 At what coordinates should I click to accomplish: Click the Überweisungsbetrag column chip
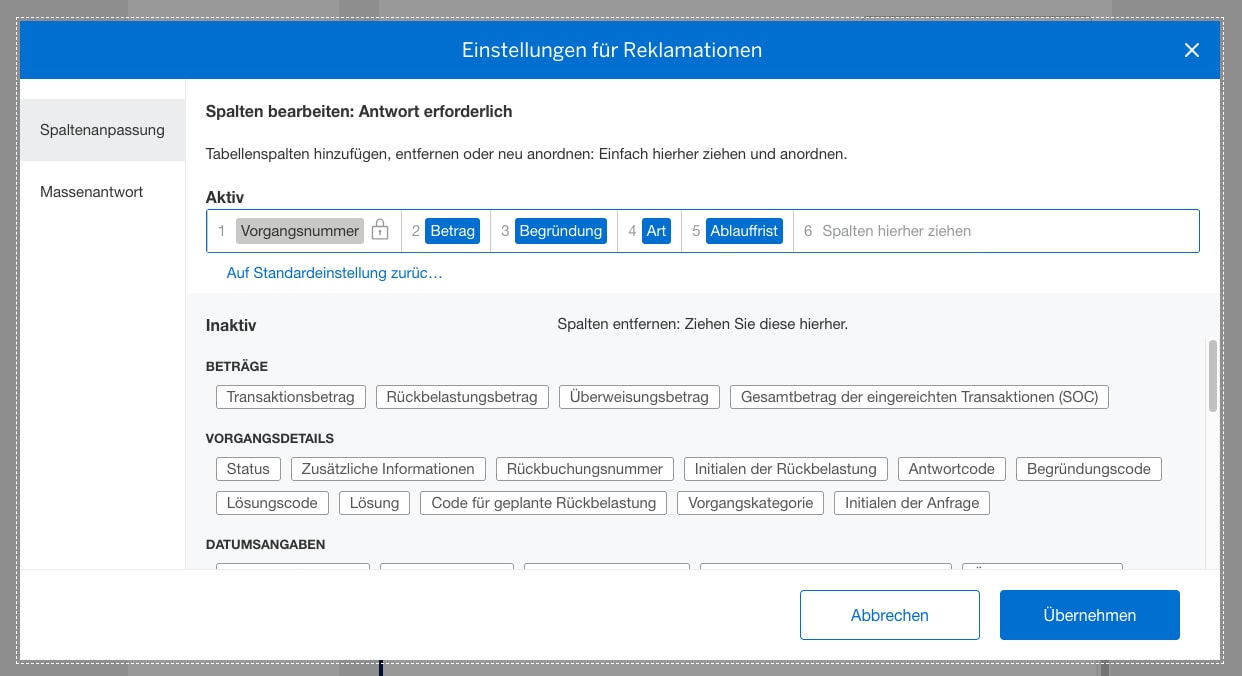pos(641,396)
